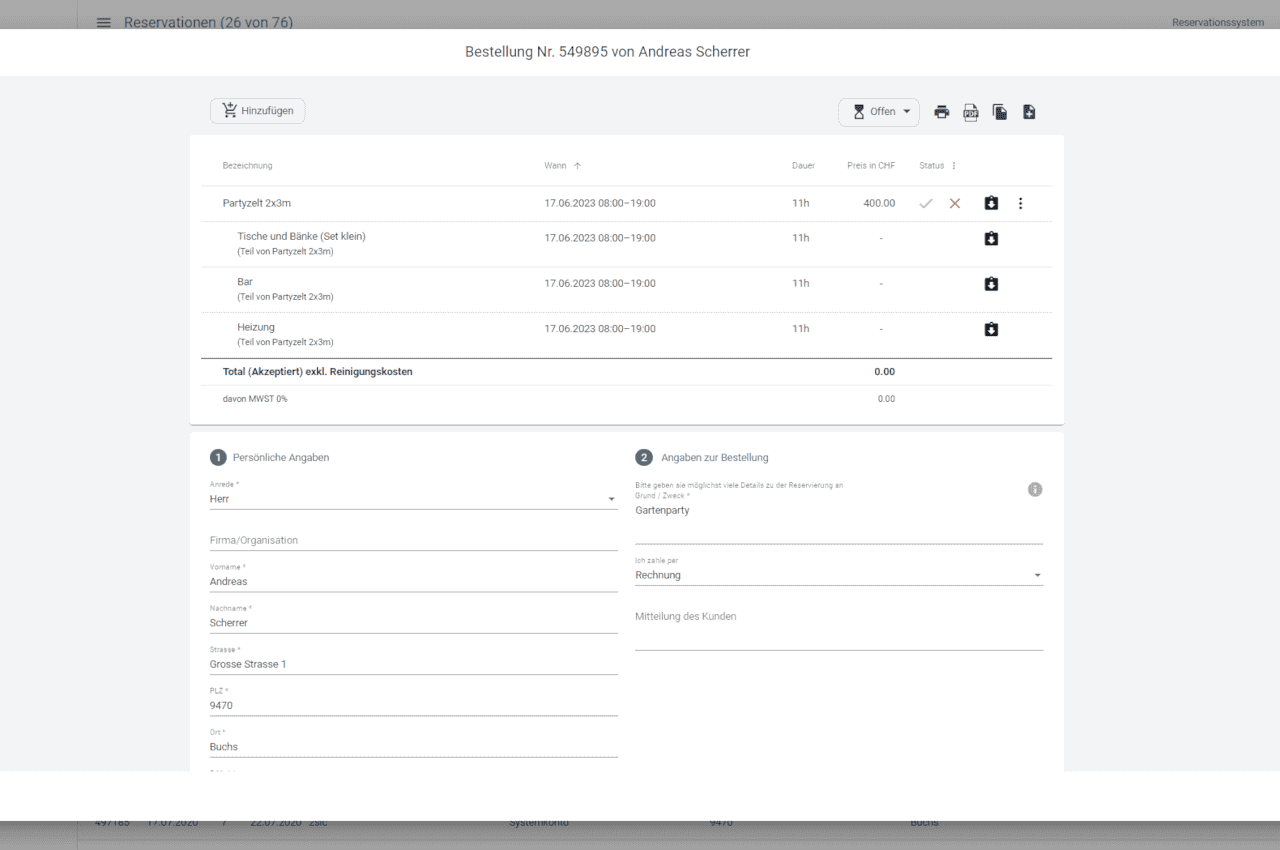The image size is (1280, 850).
Task: Open the Status column options menu
Action: 953,166
